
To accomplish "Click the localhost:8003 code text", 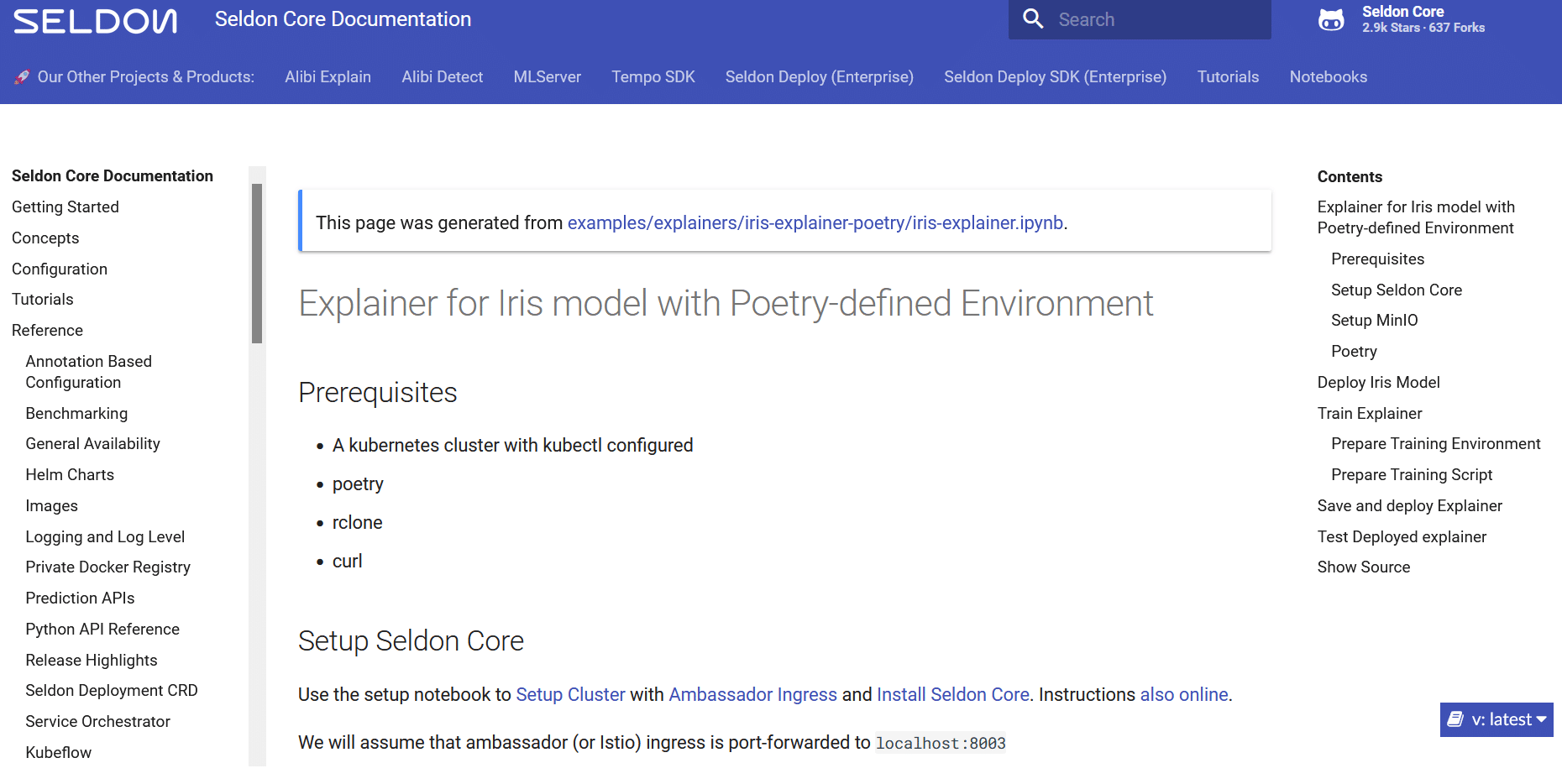I will click(941, 744).
